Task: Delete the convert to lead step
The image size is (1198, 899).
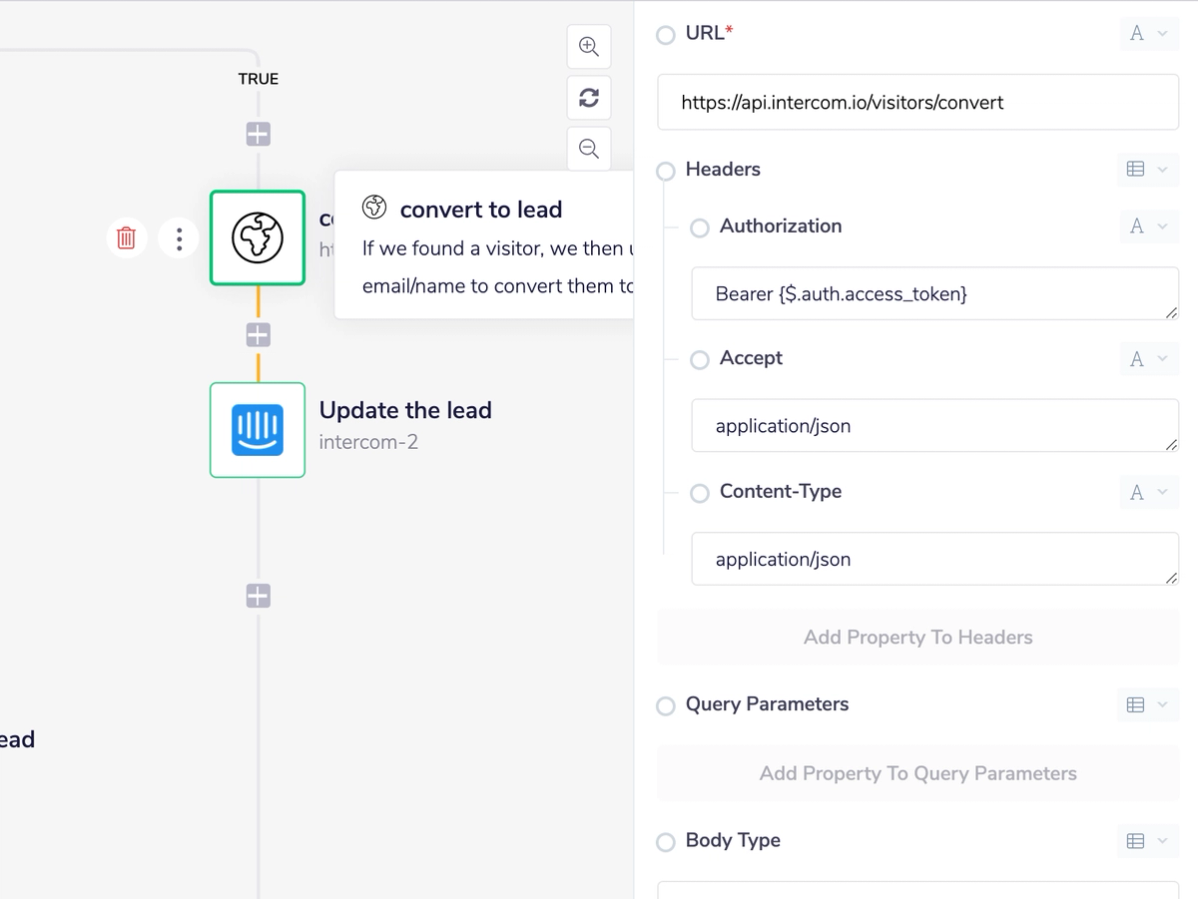Action: pyautogui.click(x=126, y=238)
